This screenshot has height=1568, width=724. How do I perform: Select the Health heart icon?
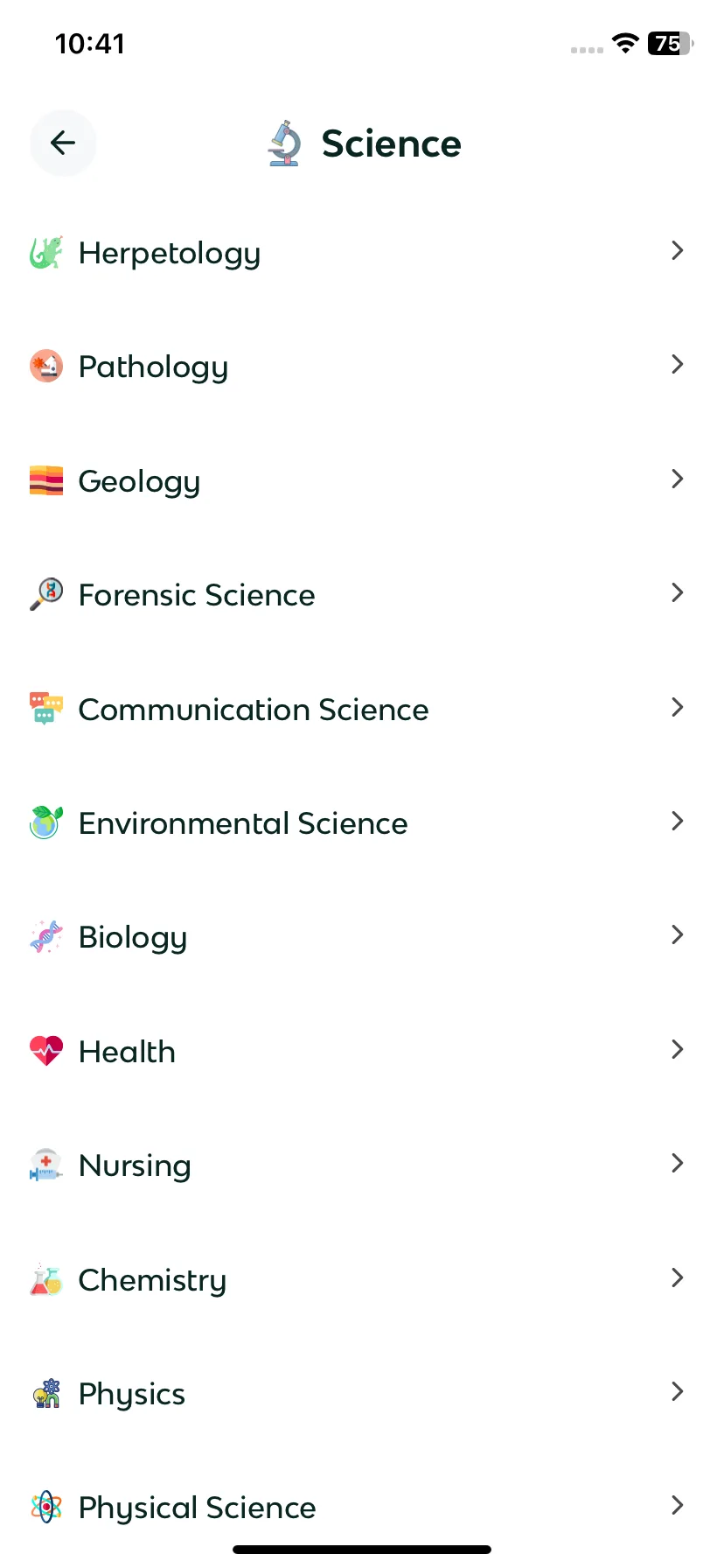point(46,1051)
